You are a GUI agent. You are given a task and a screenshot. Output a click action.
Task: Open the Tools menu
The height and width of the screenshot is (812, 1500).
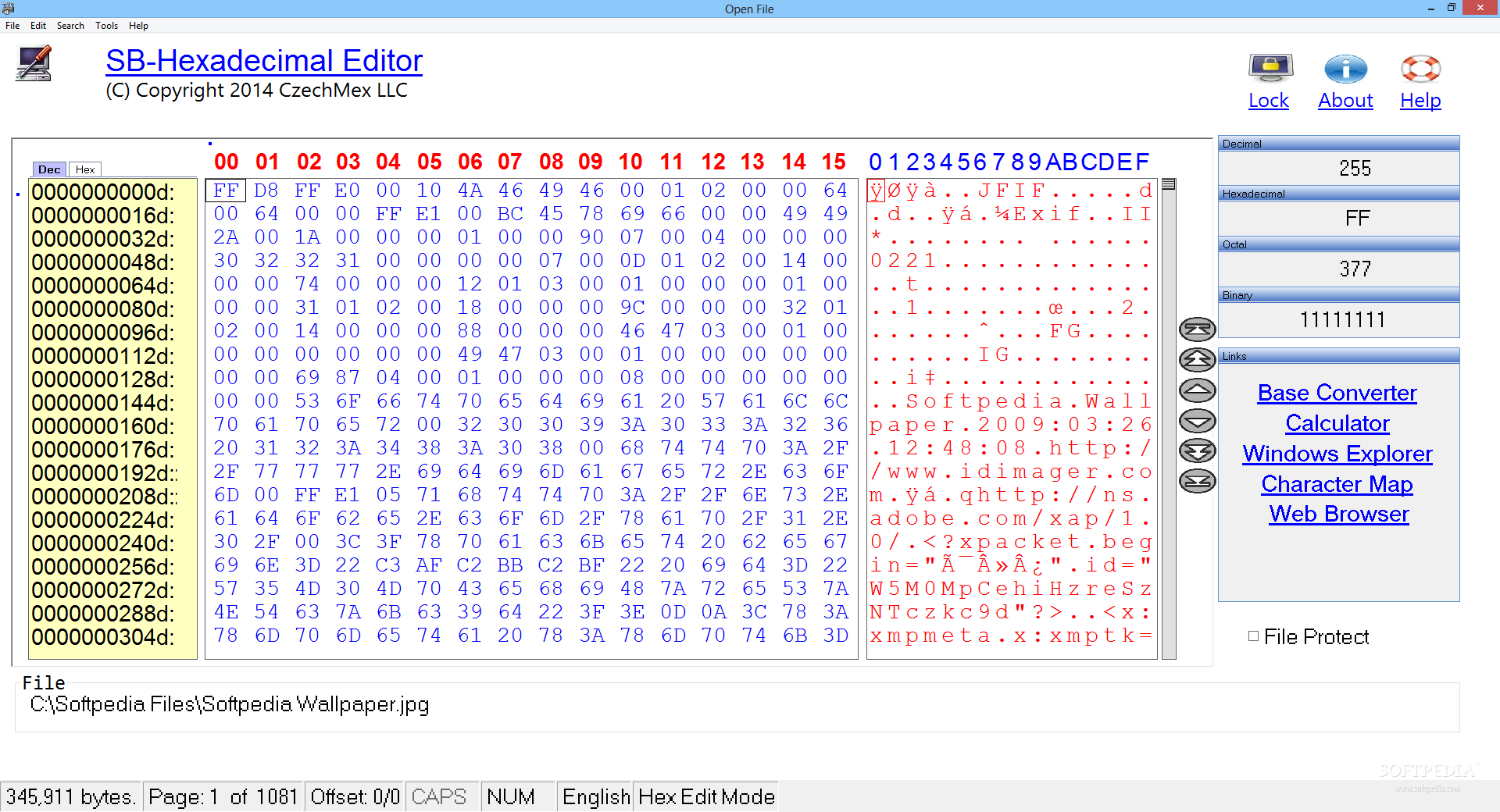point(107,26)
